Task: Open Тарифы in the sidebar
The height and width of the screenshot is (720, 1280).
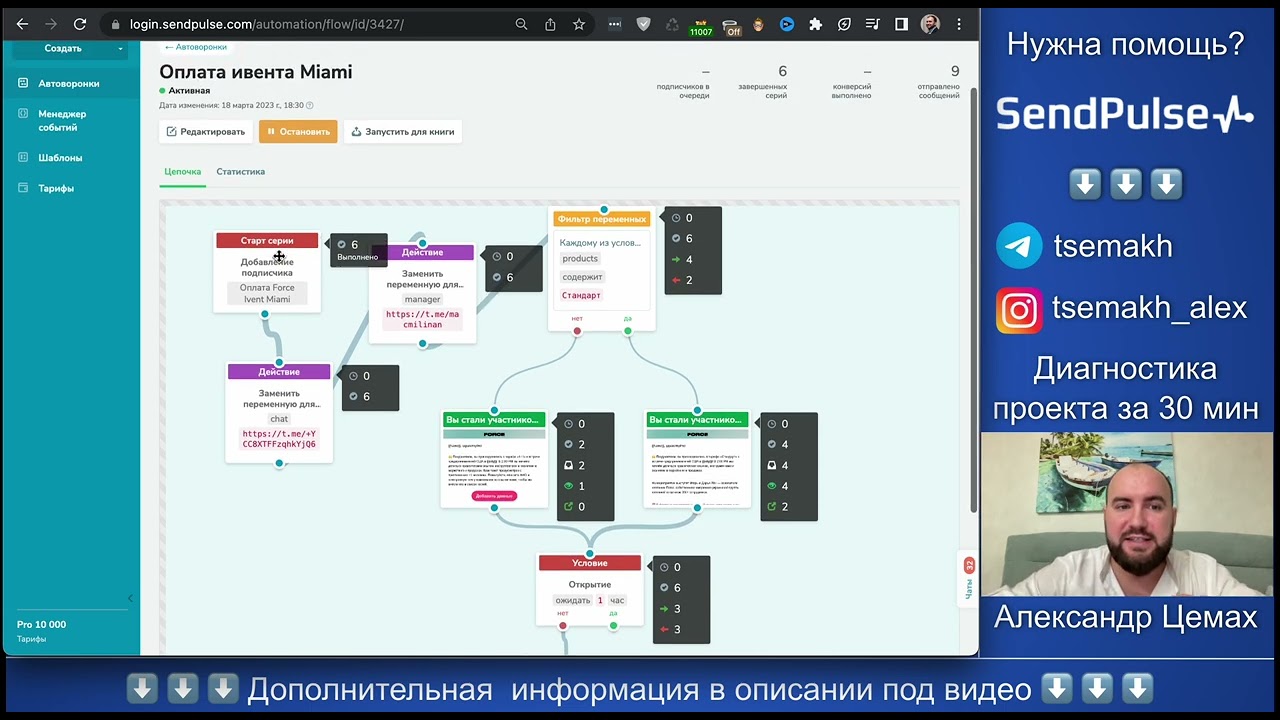Action: click(x=56, y=188)
